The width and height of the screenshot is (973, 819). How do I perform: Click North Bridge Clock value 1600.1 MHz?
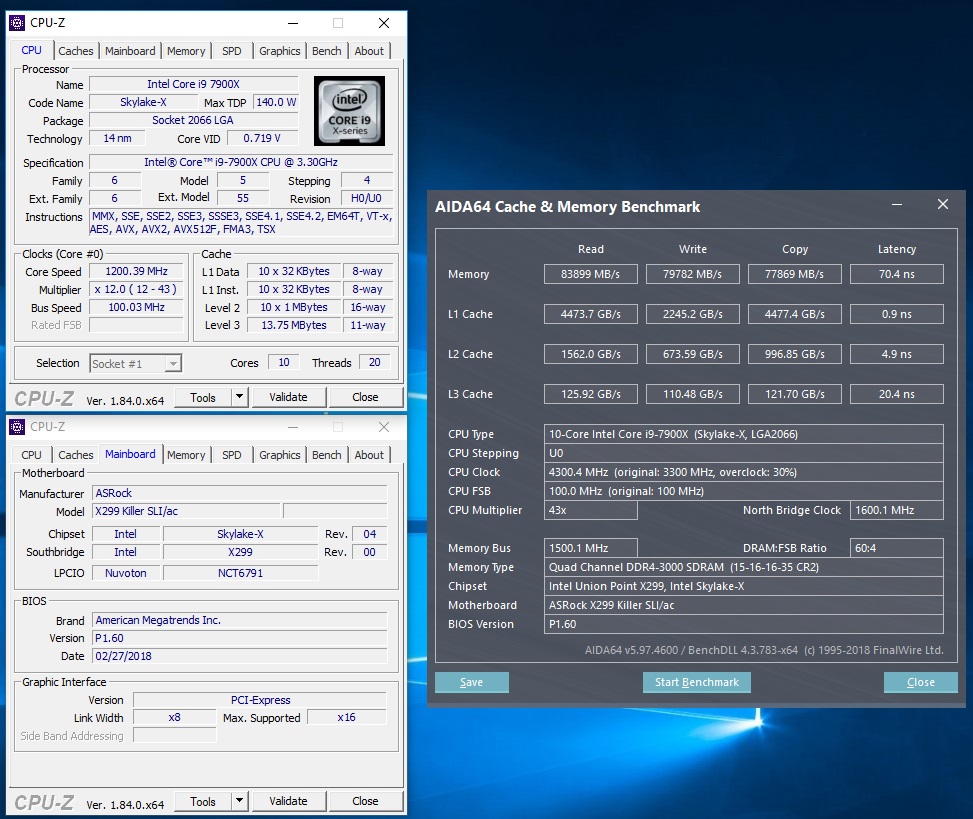897,510
